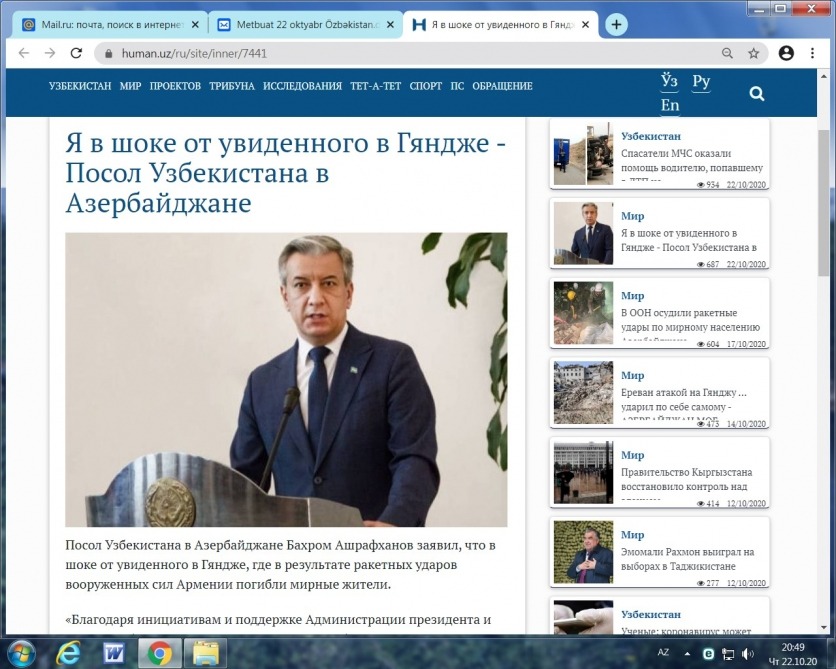Switch site language to Ўз
This screenshot has width=836, height=669.
669,82
